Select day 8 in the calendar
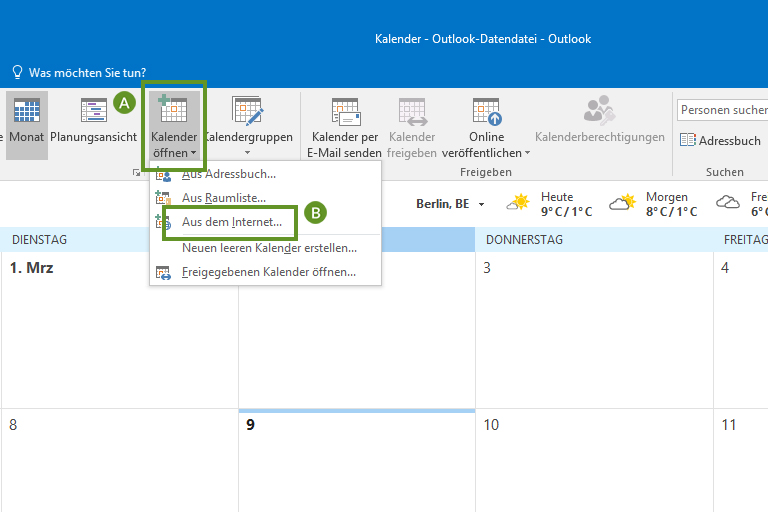Viewport: 768px width, 512px height. tap(120, 461)
